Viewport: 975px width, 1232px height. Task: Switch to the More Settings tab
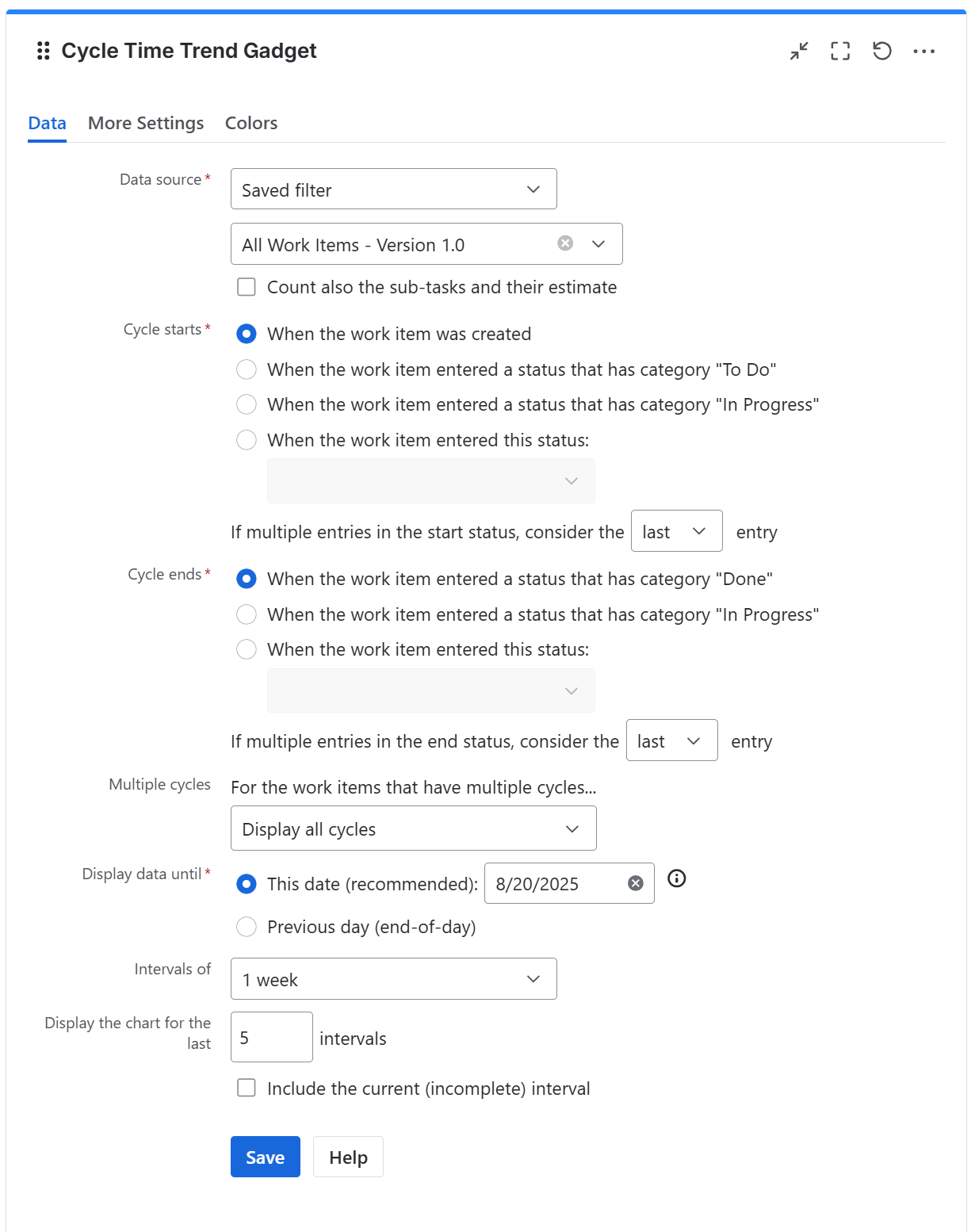pos(145,123)
